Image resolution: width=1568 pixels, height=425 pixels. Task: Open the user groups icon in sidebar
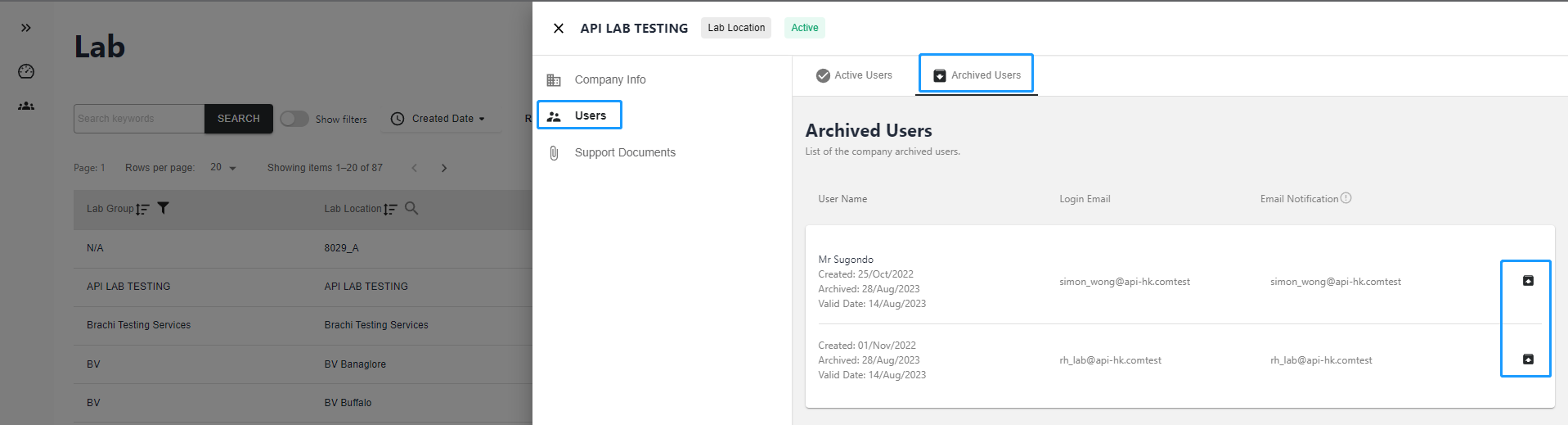[26, 106]
